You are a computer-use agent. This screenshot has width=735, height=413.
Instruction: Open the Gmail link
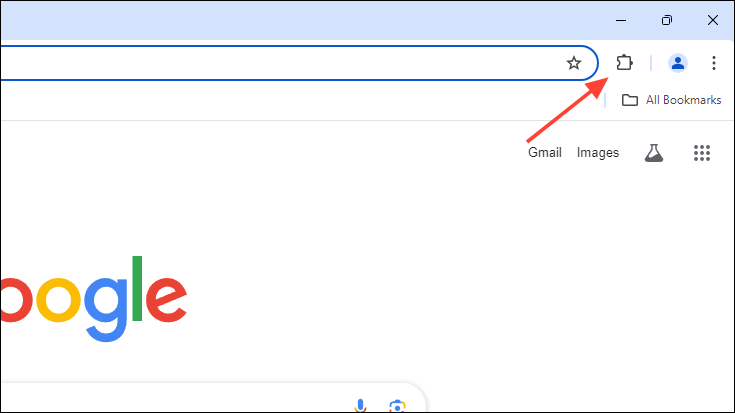coord(545,152)
